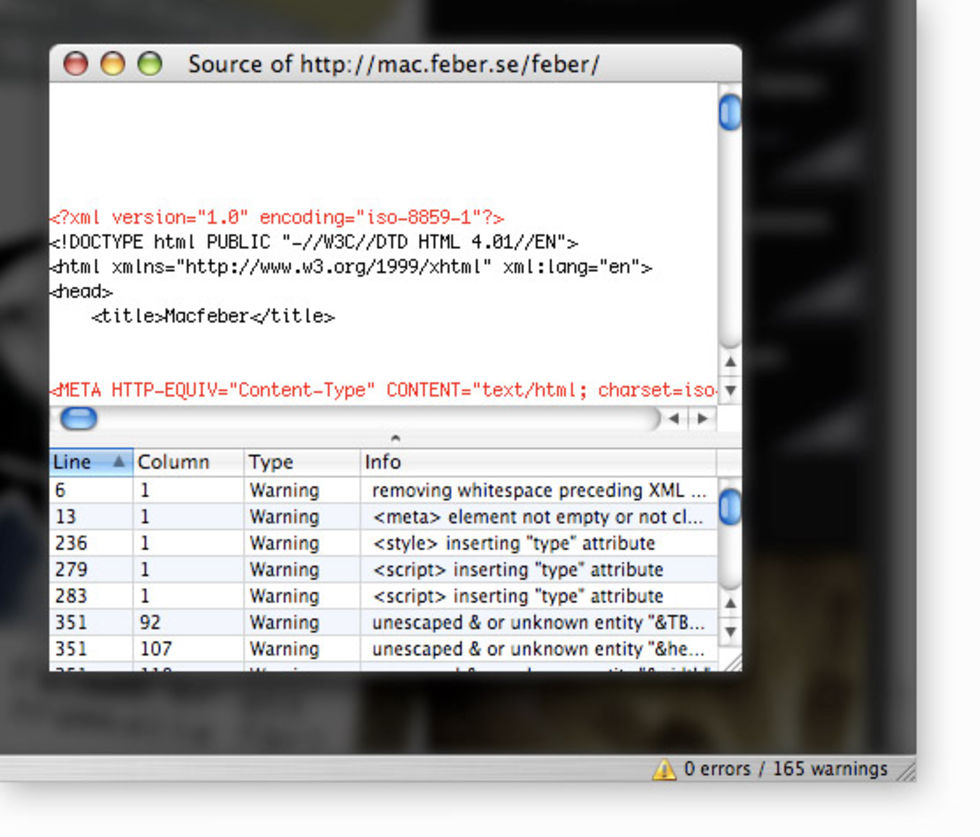Click the yellow warning triangle in status bar
The image size is (980, 837).
[664, 769]
